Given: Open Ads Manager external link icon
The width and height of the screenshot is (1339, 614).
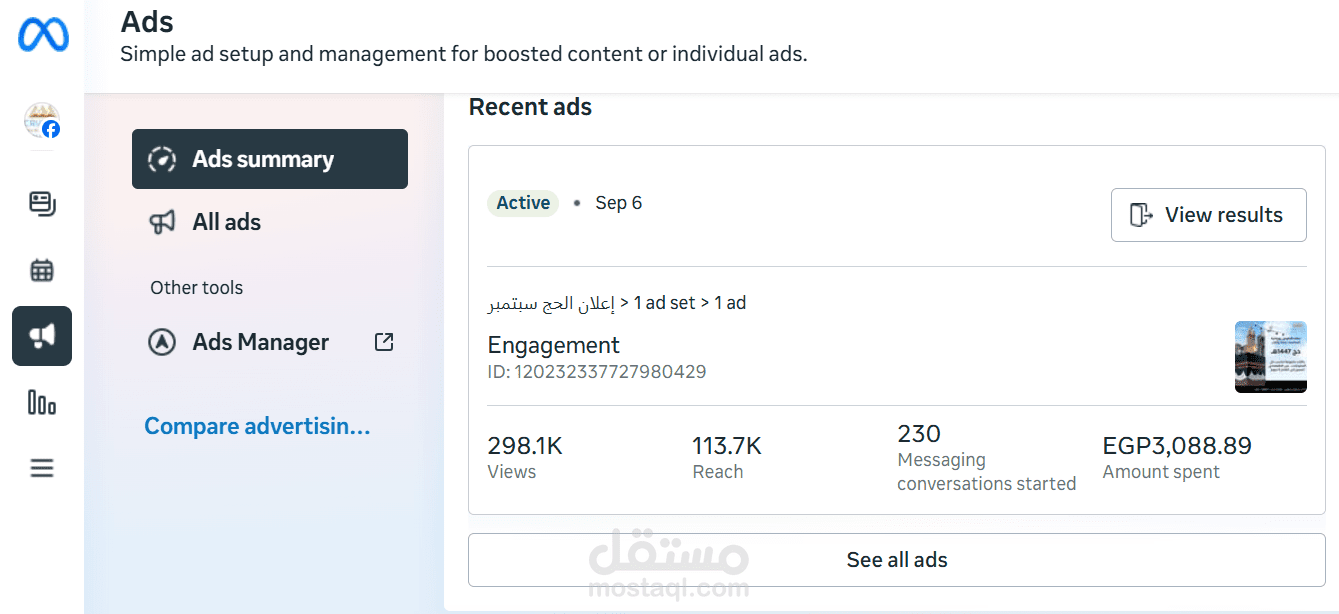Looking at the screenshot, I should click(x=383, y=341).
